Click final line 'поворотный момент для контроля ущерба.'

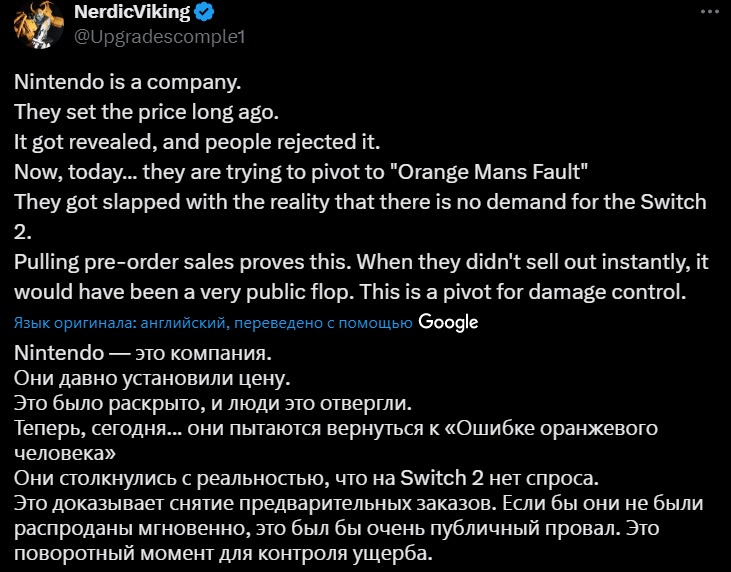tap(224, 553)
